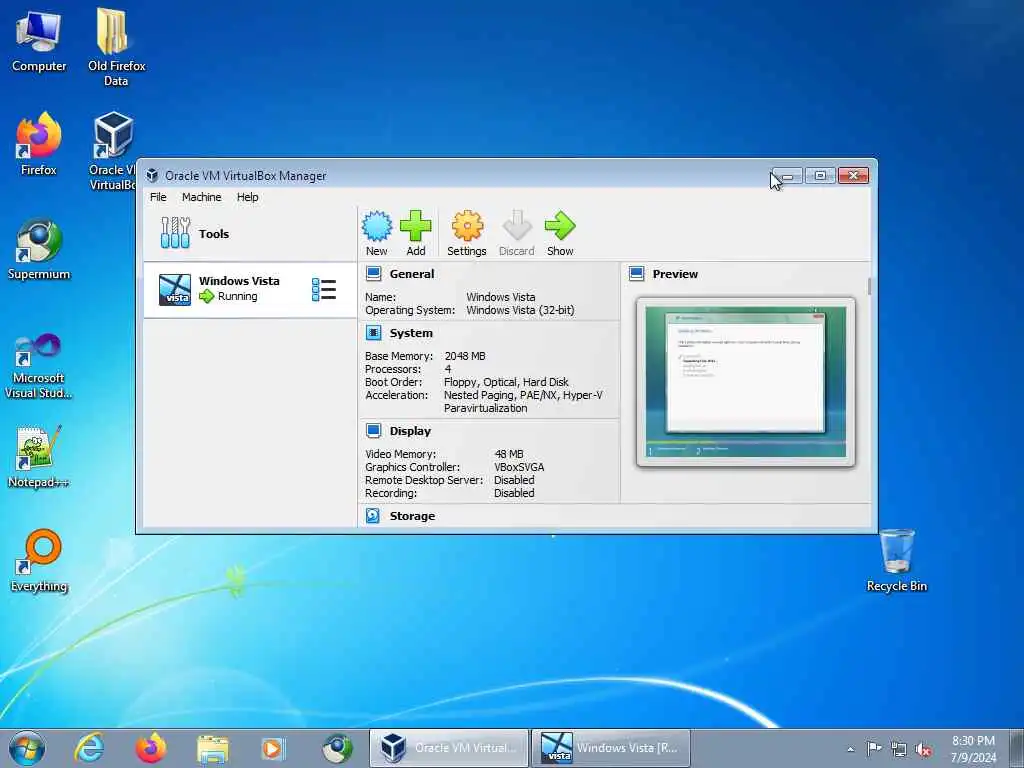Image resolution: width=1024 pixels, height=768 pixels.
Task: Open the File menu
Action: point(158,197)
